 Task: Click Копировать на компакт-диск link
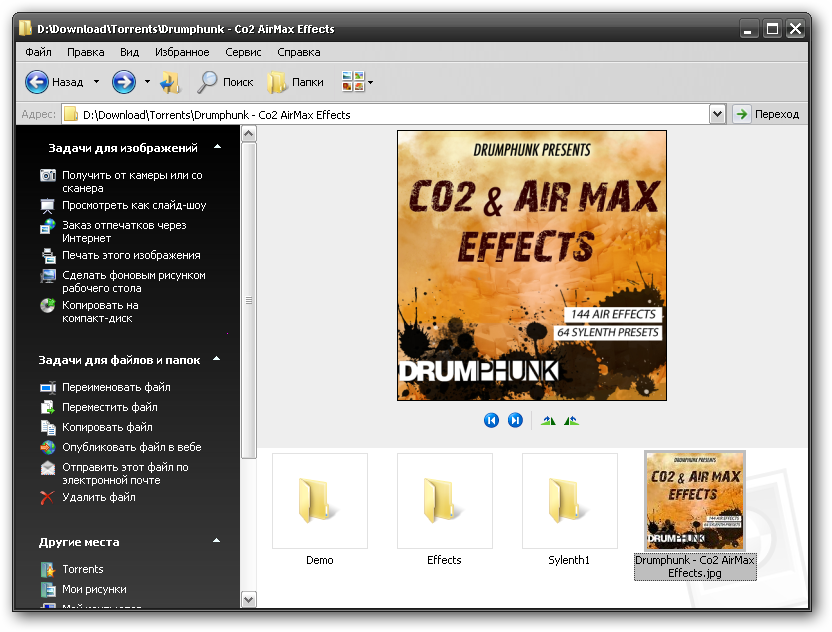click(100, 311)
